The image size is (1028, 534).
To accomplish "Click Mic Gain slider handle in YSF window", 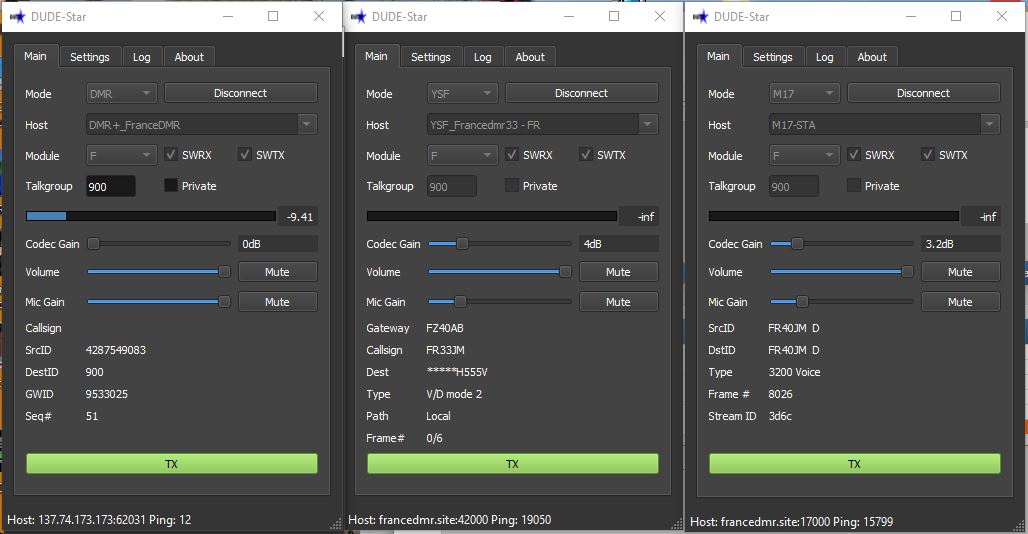I will [460, 301].
